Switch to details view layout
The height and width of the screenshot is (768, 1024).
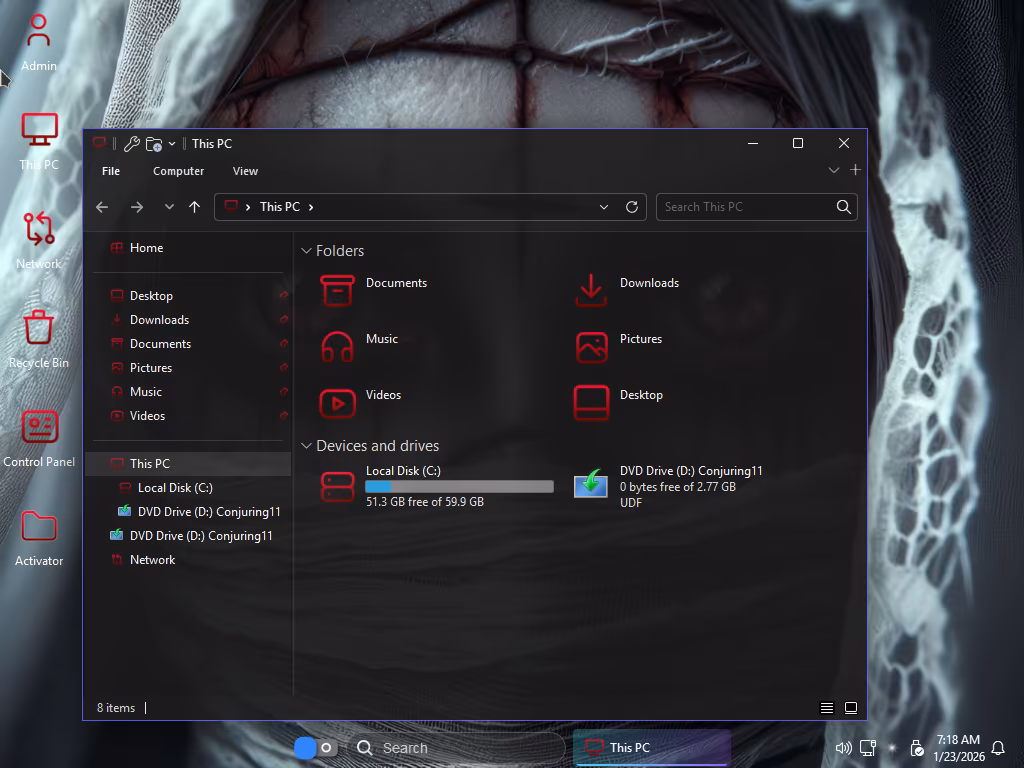[827, 708]
